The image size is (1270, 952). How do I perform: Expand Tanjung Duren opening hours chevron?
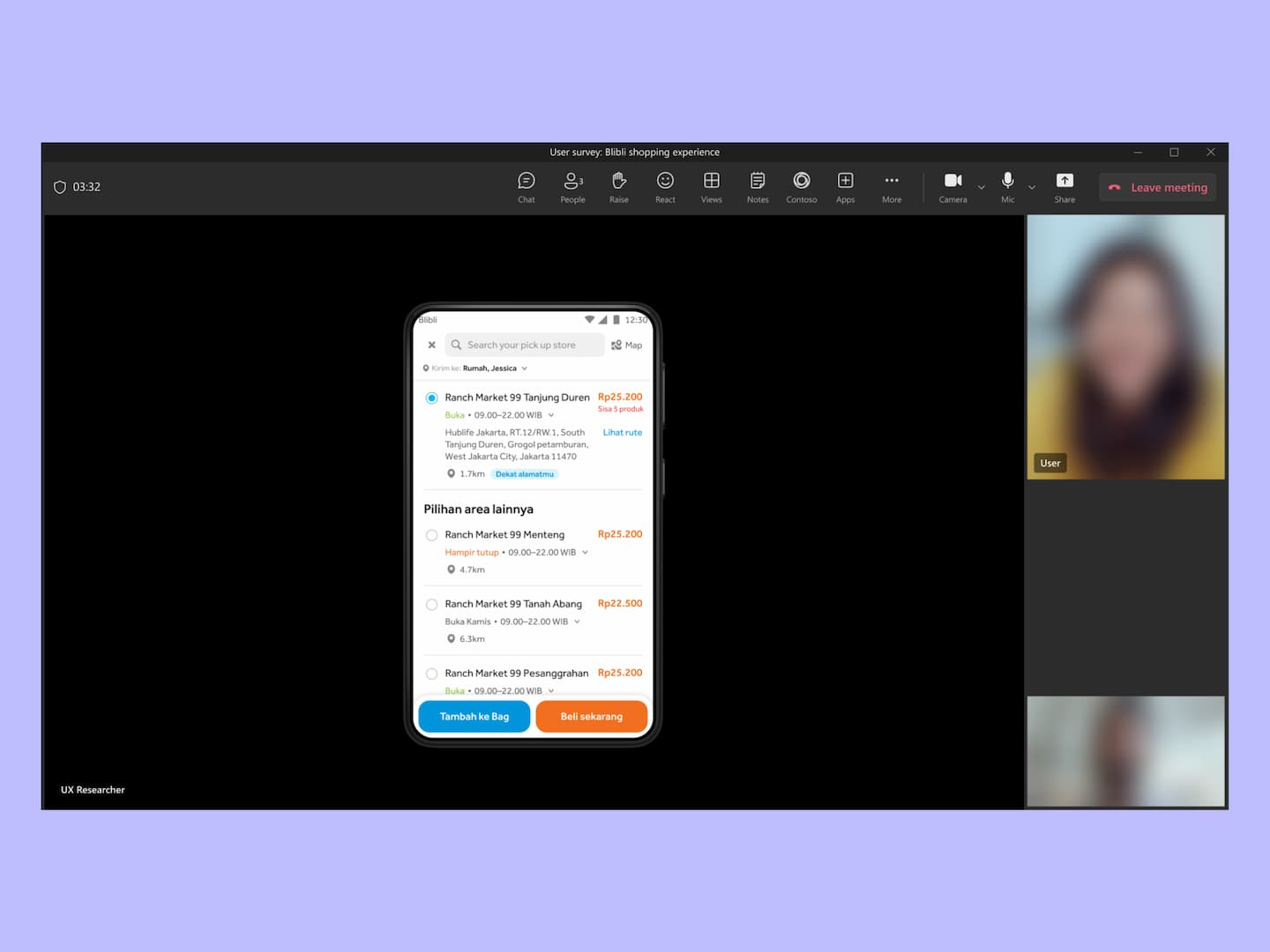(551, 415)
